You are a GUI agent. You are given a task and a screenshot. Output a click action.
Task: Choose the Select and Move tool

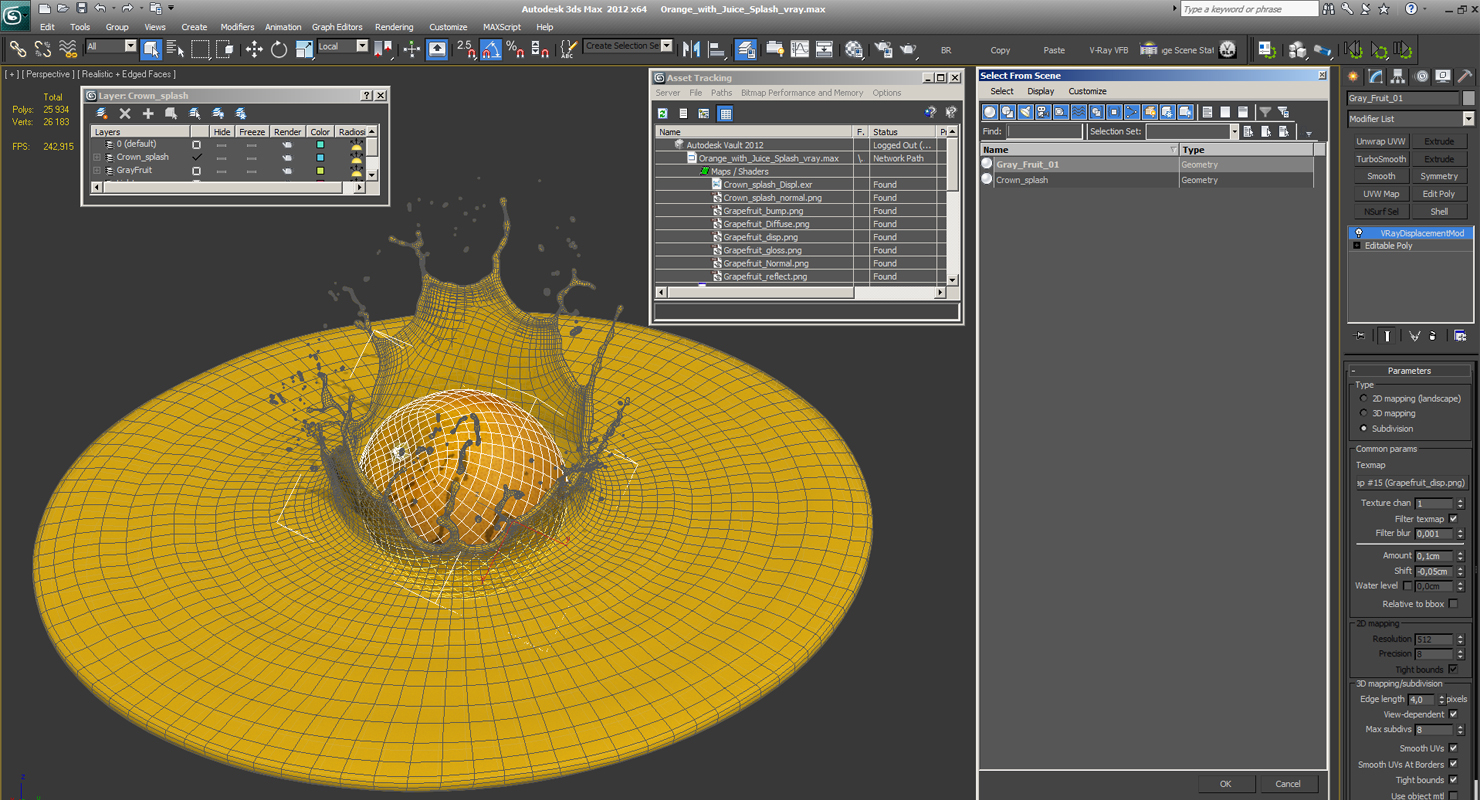tap(254, 48)
